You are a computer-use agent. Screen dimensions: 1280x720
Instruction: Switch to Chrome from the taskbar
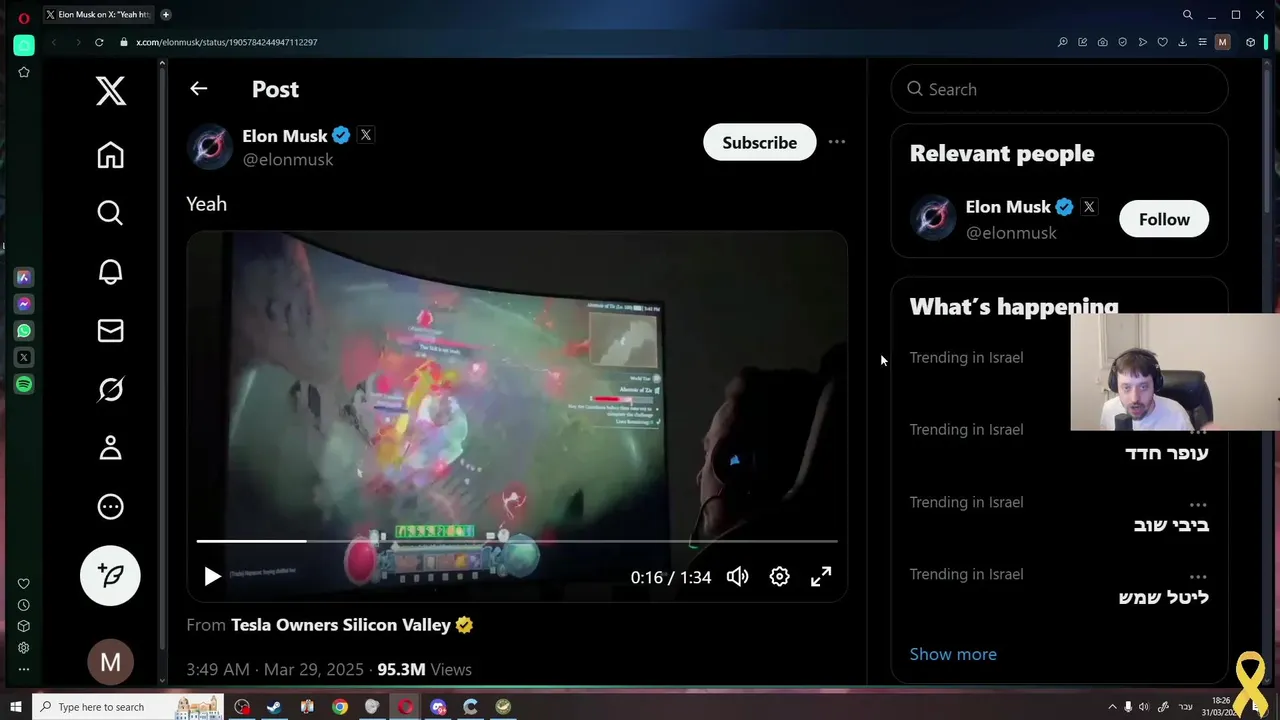click(x=340, y=707)
